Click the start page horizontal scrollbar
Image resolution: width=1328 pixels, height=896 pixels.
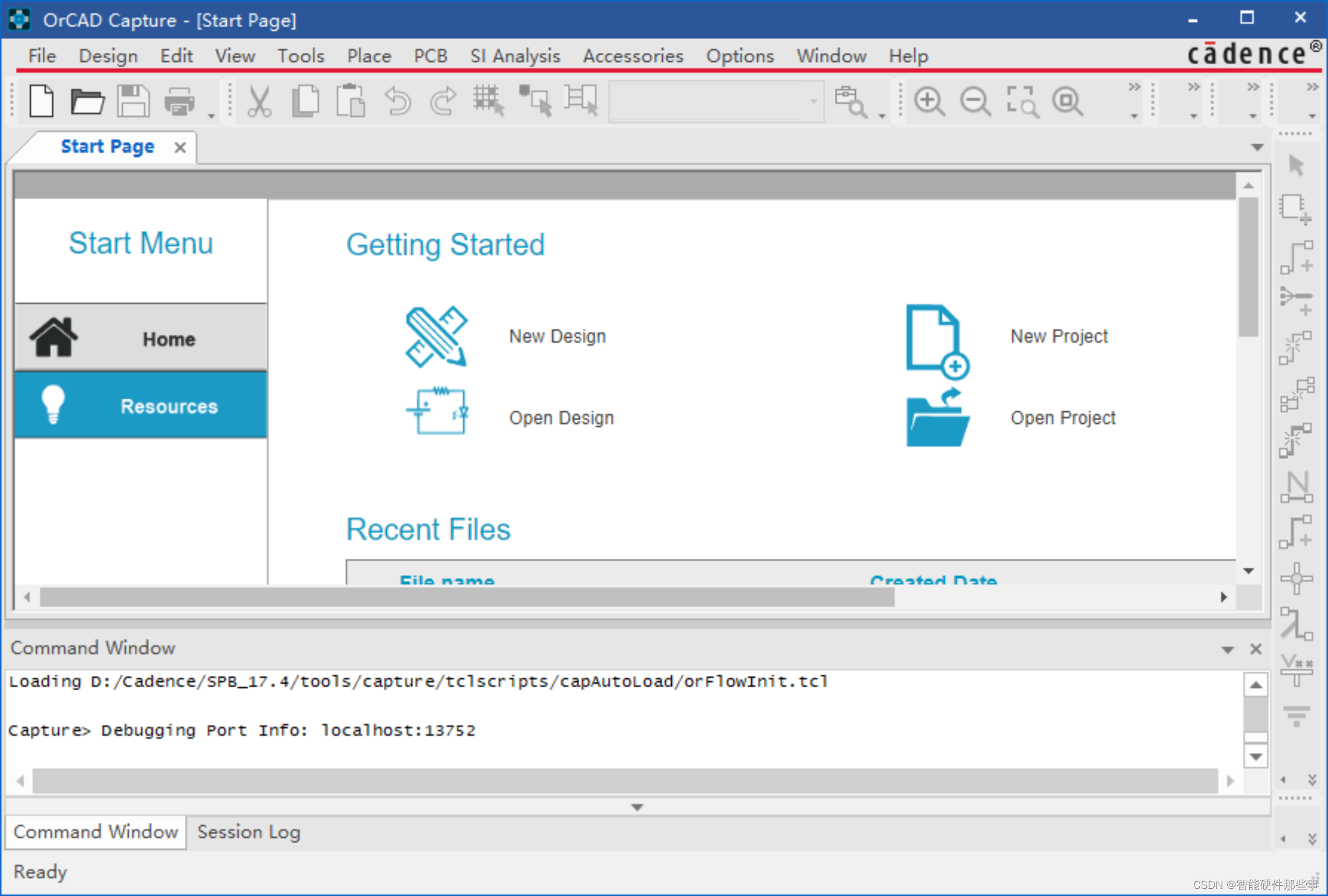click(x=466, y=597)
